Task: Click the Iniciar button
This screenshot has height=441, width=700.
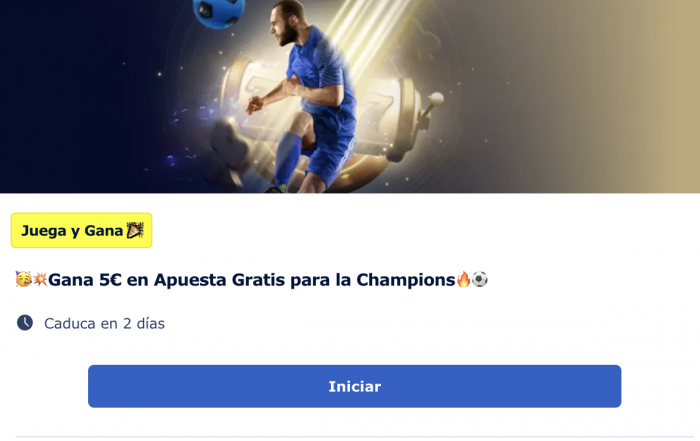Action: tap(354, 386)
